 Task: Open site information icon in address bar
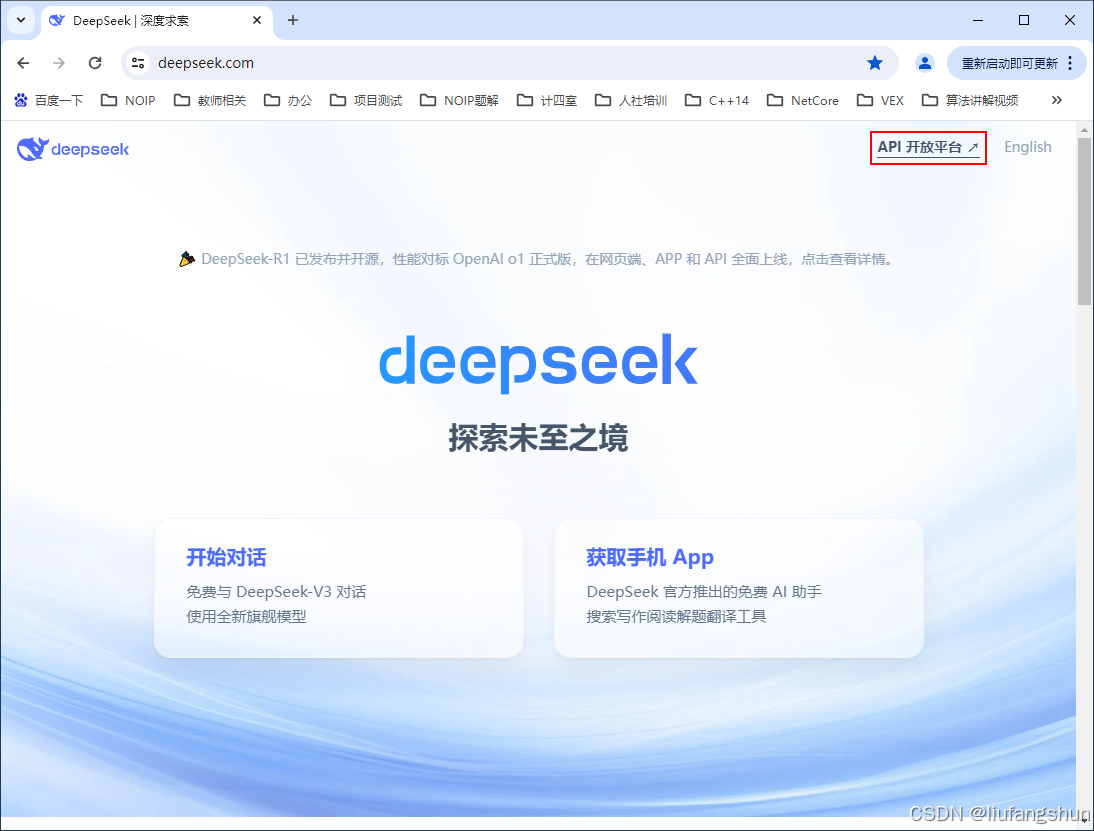coord(138,63)
